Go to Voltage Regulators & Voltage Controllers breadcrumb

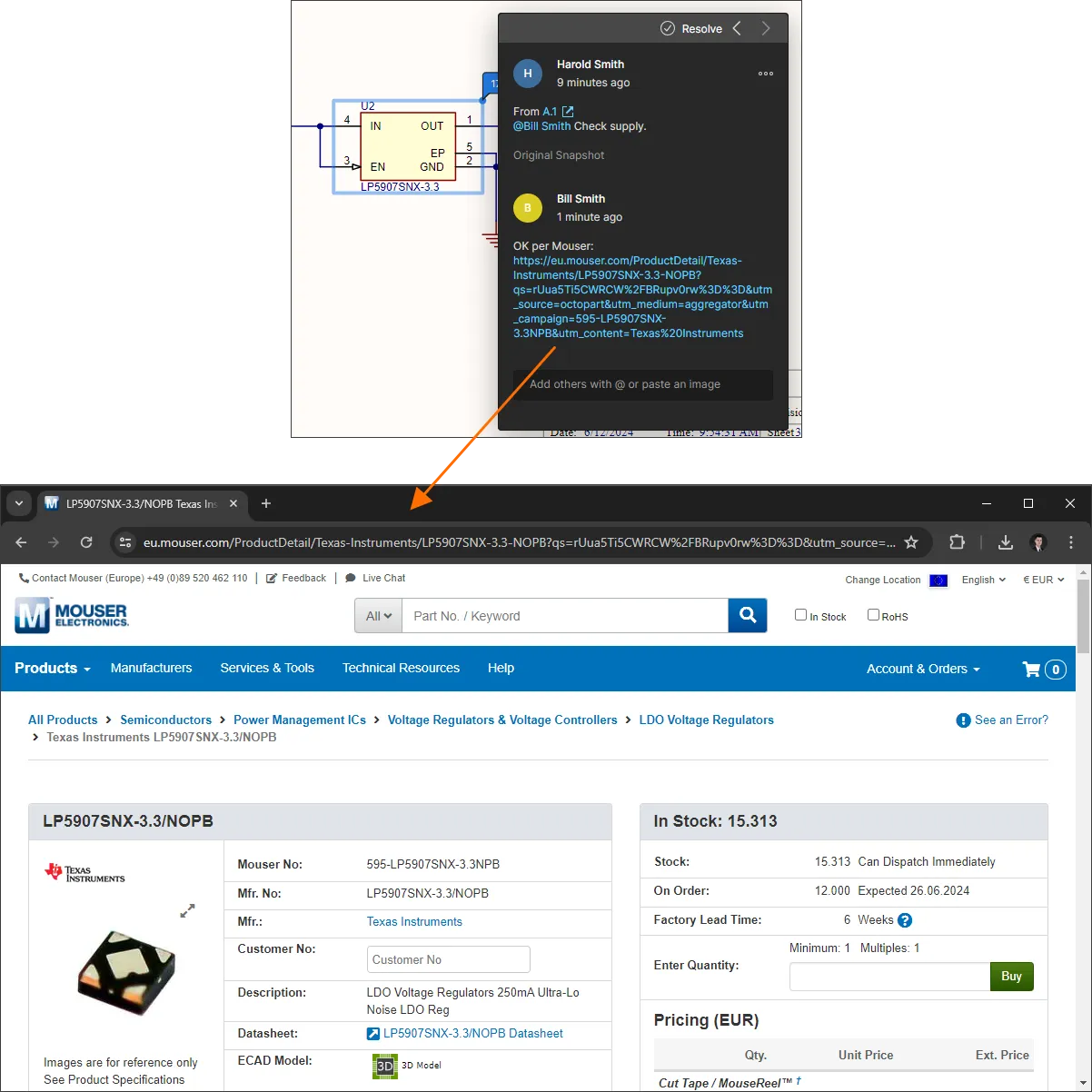click(x=502, y=720)
